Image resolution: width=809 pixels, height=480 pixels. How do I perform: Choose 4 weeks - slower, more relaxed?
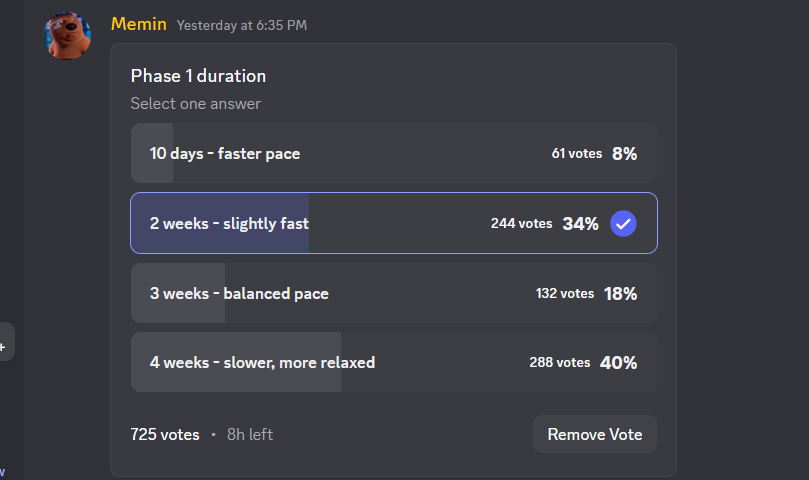(x=394, y=362)
